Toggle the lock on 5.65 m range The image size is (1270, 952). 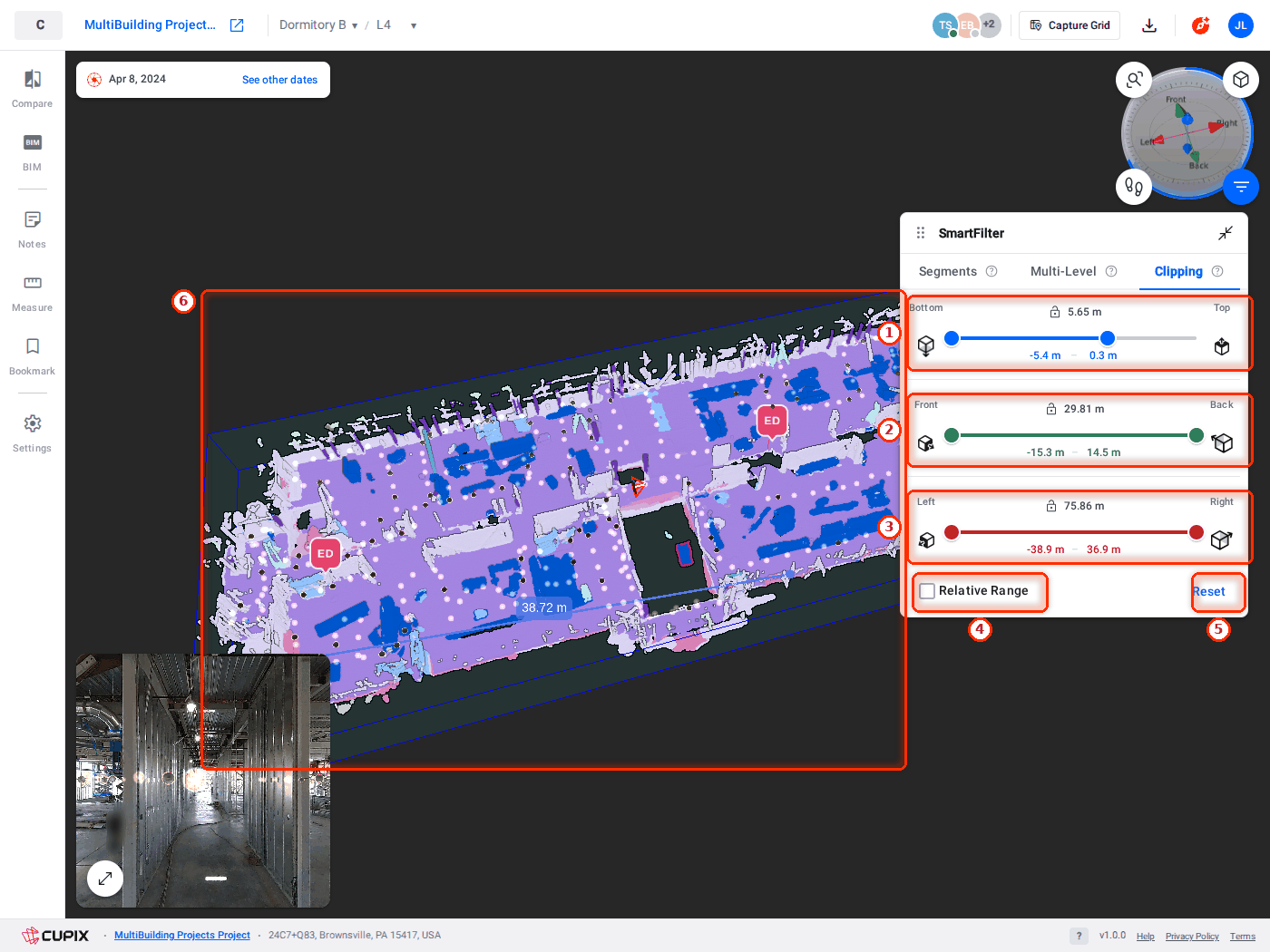[x=1055, y=312]
